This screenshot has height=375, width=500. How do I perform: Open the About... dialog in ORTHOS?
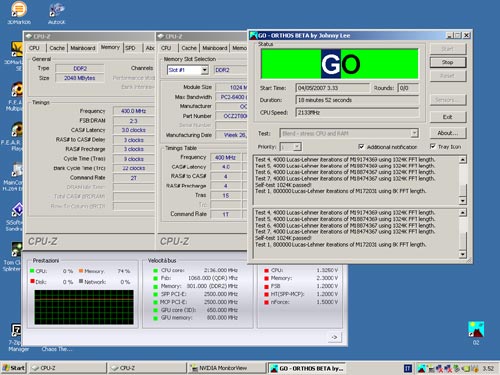click(448, 133)
